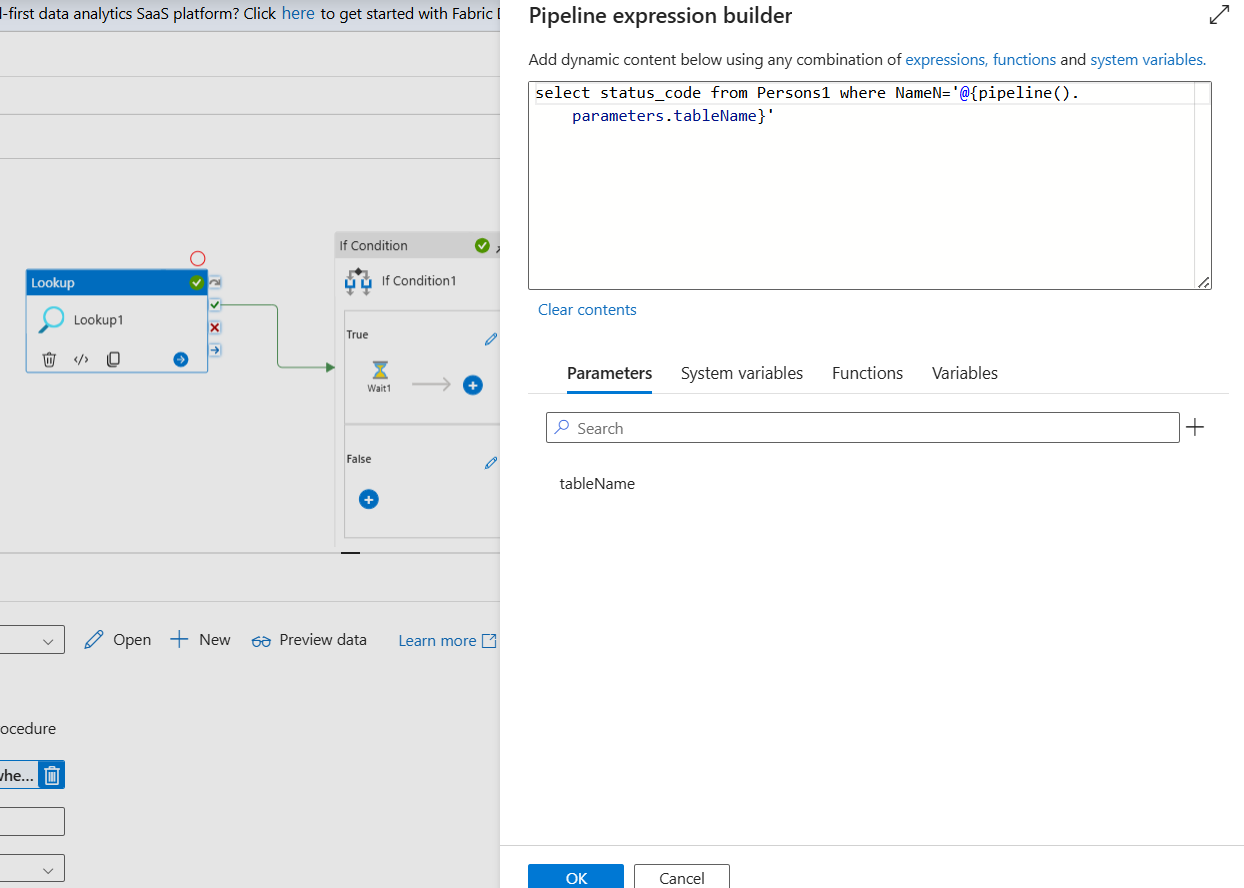Select Lookup1's red failure output connector
This screenshot has height=888, width=1244.
215,327
